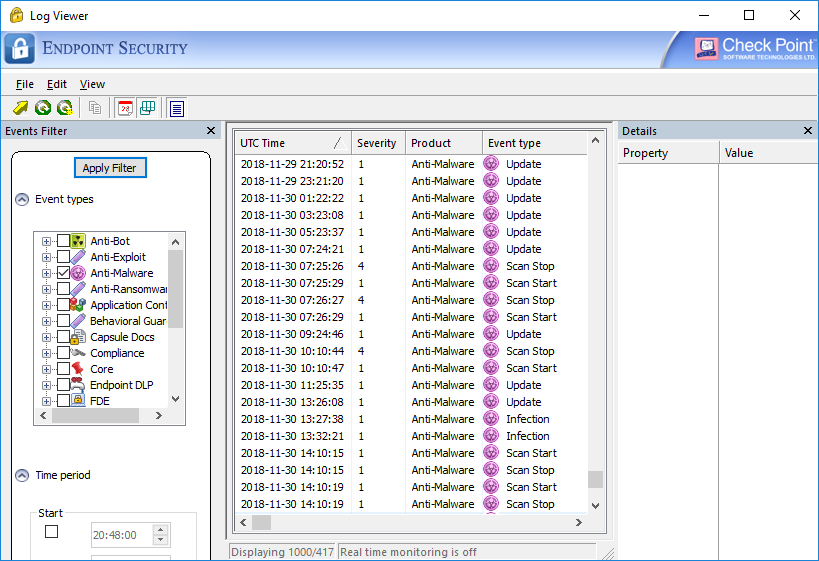The width and height of the screenshot is (819, 561).
Task: Click event types tree vertical scrollbar thumb
Action: [176, 289]
